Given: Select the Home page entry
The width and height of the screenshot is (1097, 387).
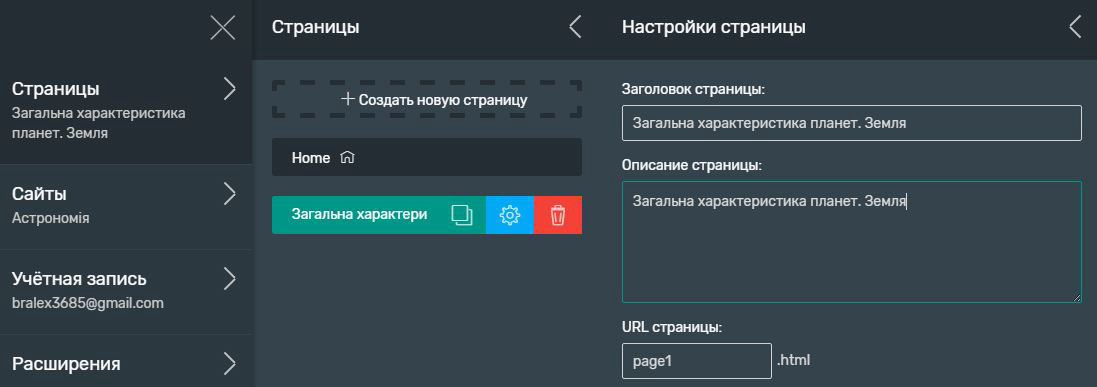Looking at the screenshot, I should [x=427, y=157].
